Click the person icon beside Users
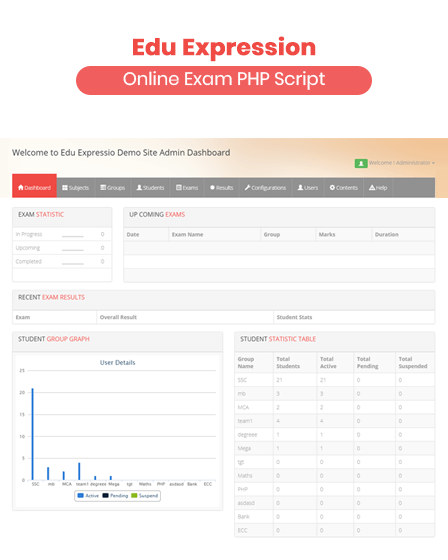 [300, 188]
